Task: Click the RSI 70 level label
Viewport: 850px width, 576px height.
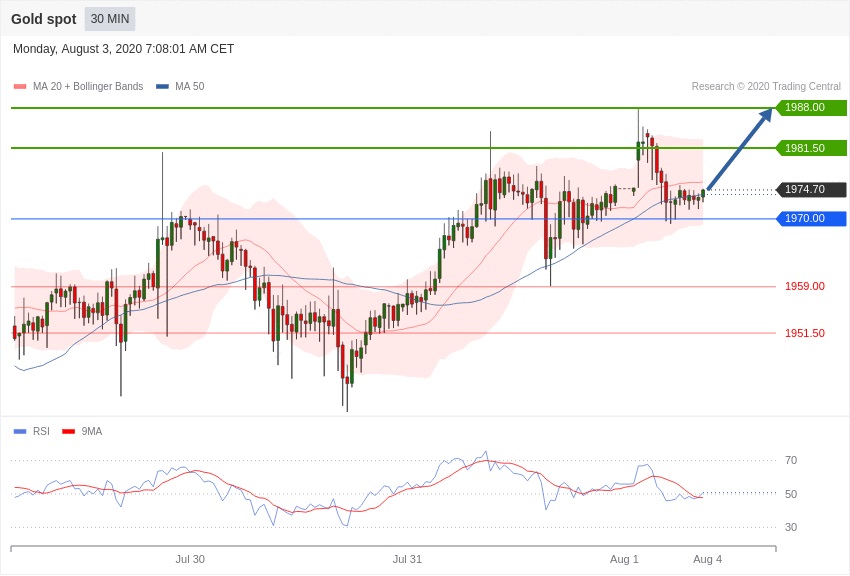Action: 791,460
